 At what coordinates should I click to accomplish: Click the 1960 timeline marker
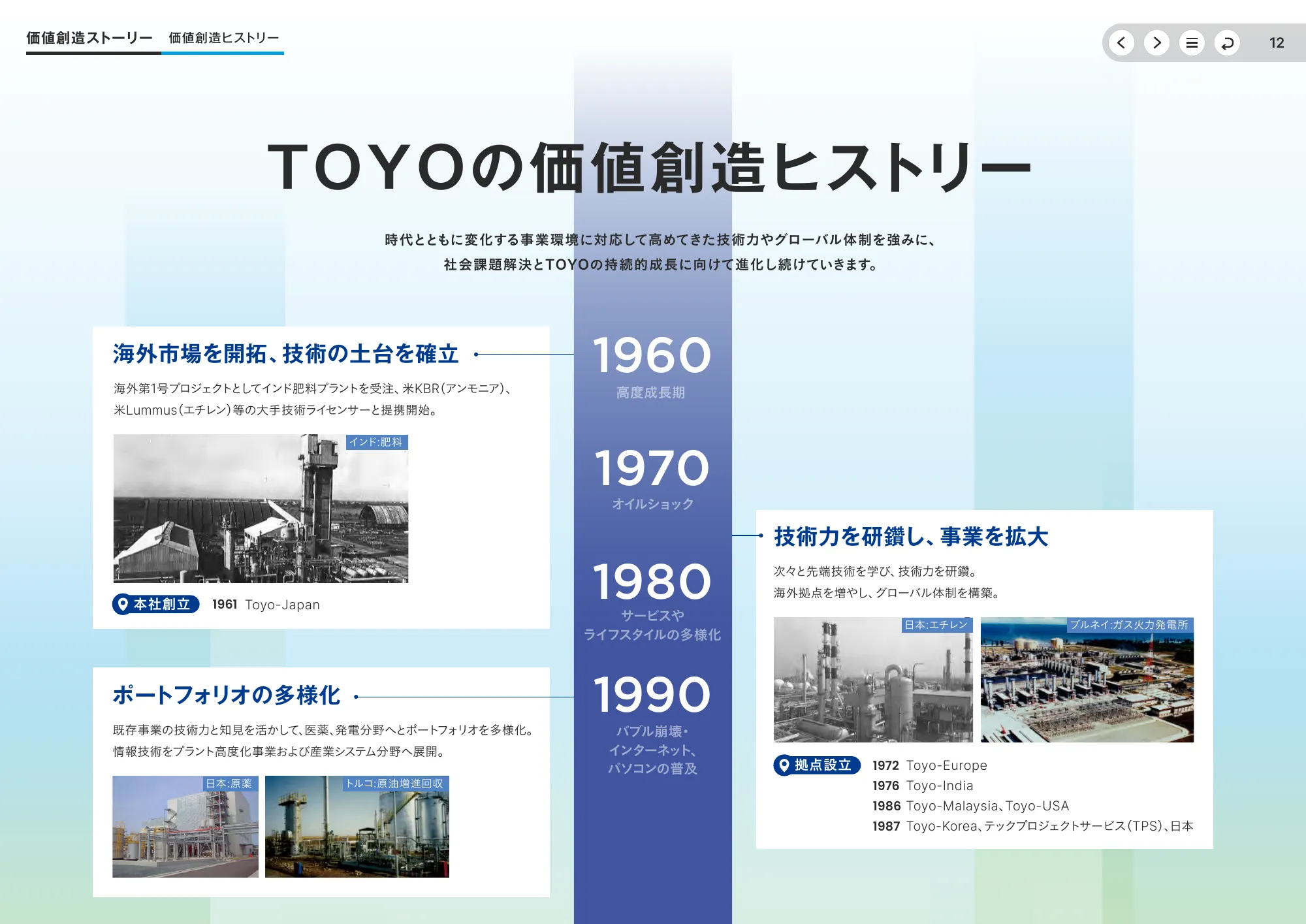coord(652,356)
